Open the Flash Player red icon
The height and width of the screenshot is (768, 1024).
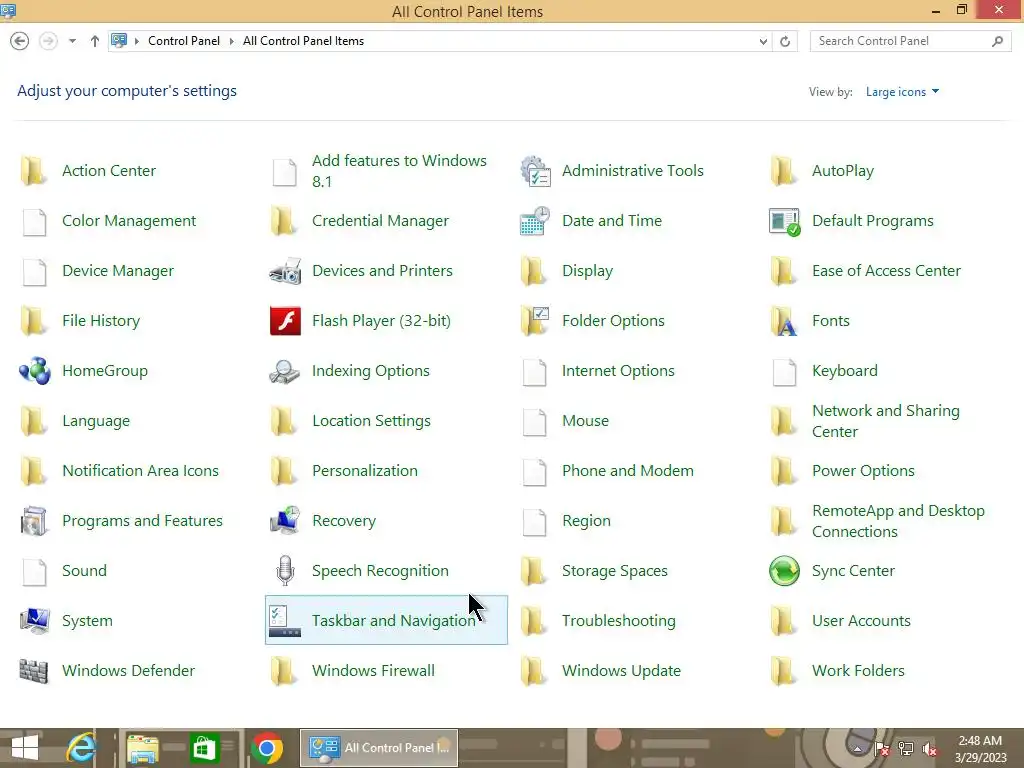click(285, 321)
